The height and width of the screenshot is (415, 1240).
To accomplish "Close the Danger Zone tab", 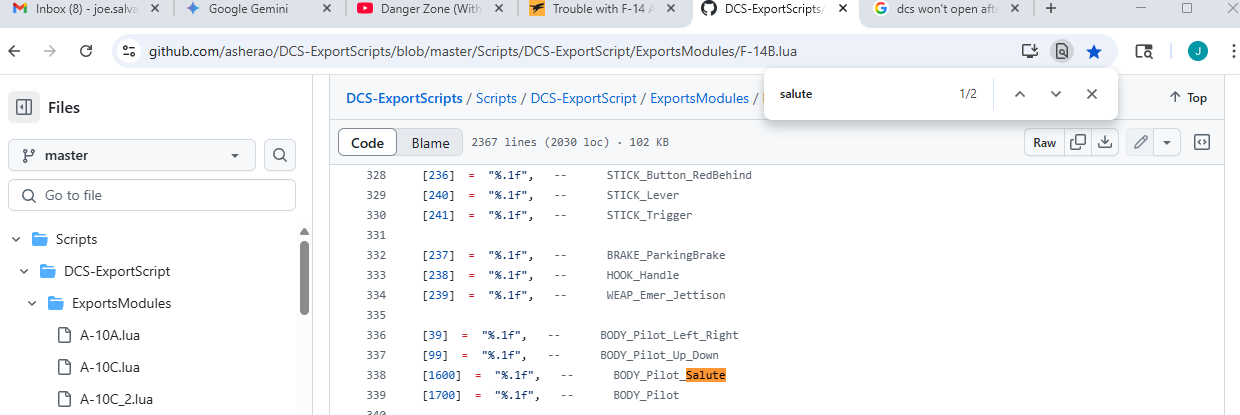I will click(x=500, y=9).
